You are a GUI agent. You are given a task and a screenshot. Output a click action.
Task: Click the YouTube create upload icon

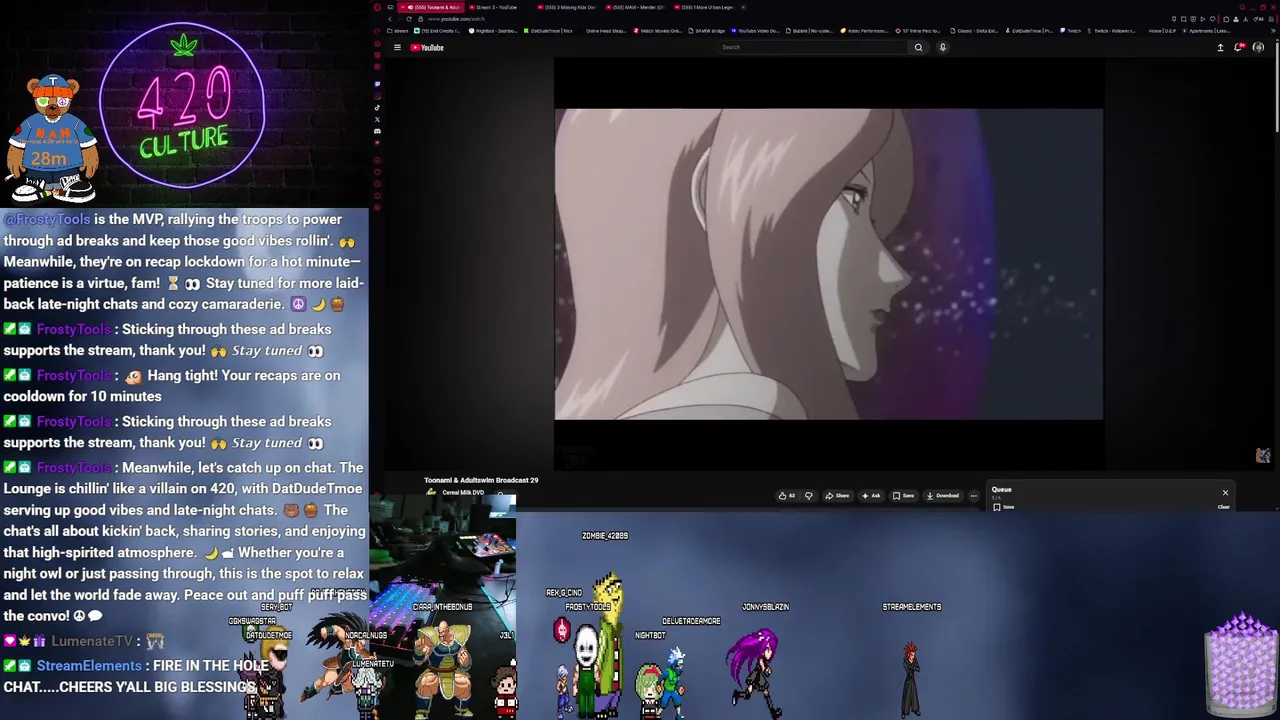click(1220, 47)
